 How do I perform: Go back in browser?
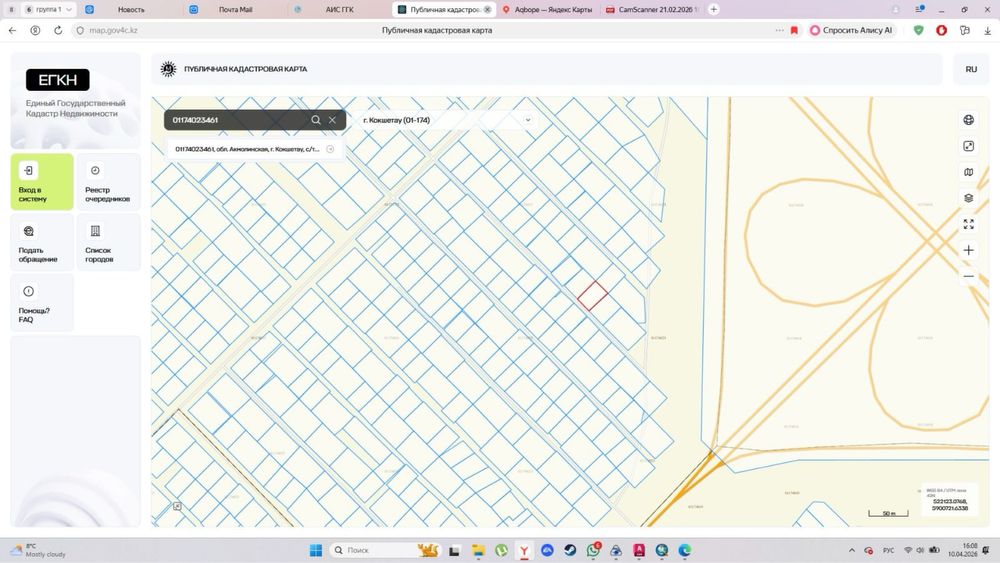(13, 30)
